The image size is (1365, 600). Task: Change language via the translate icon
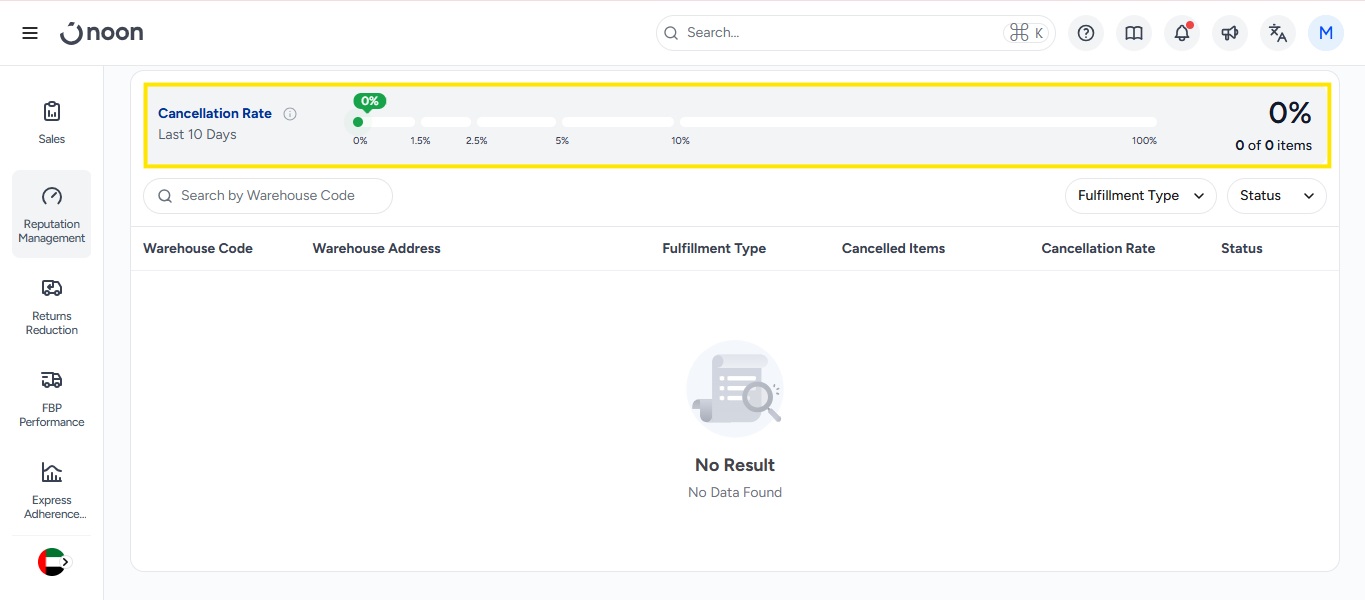pyautogui.click(x=1278, y=33)
